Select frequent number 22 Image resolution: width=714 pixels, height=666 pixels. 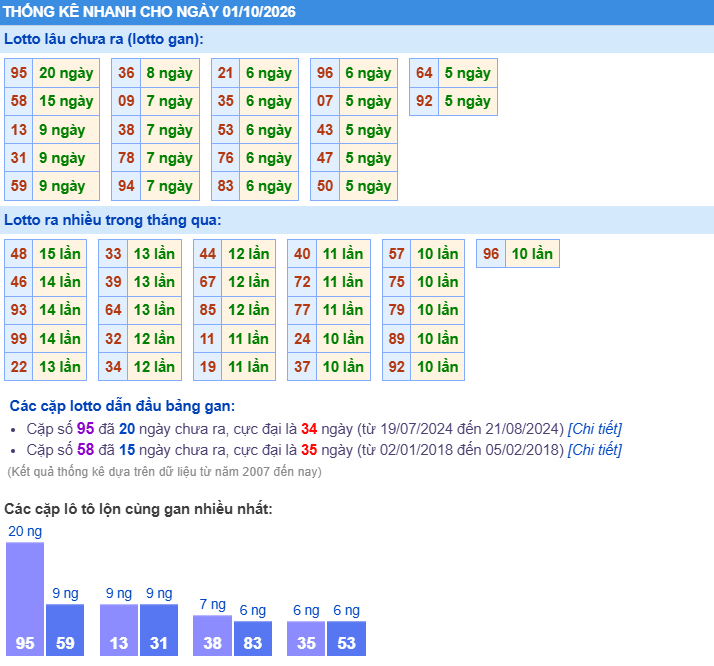point(19,367)
